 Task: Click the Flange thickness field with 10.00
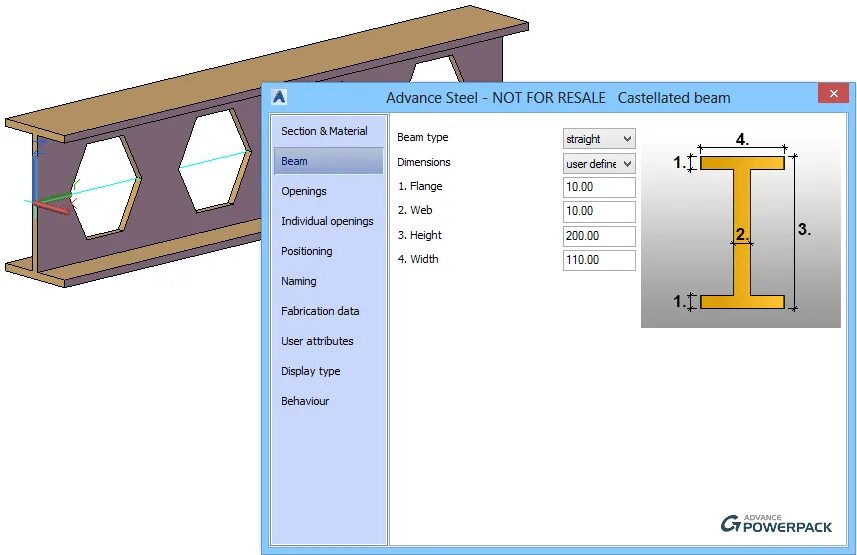coord(599,187)
